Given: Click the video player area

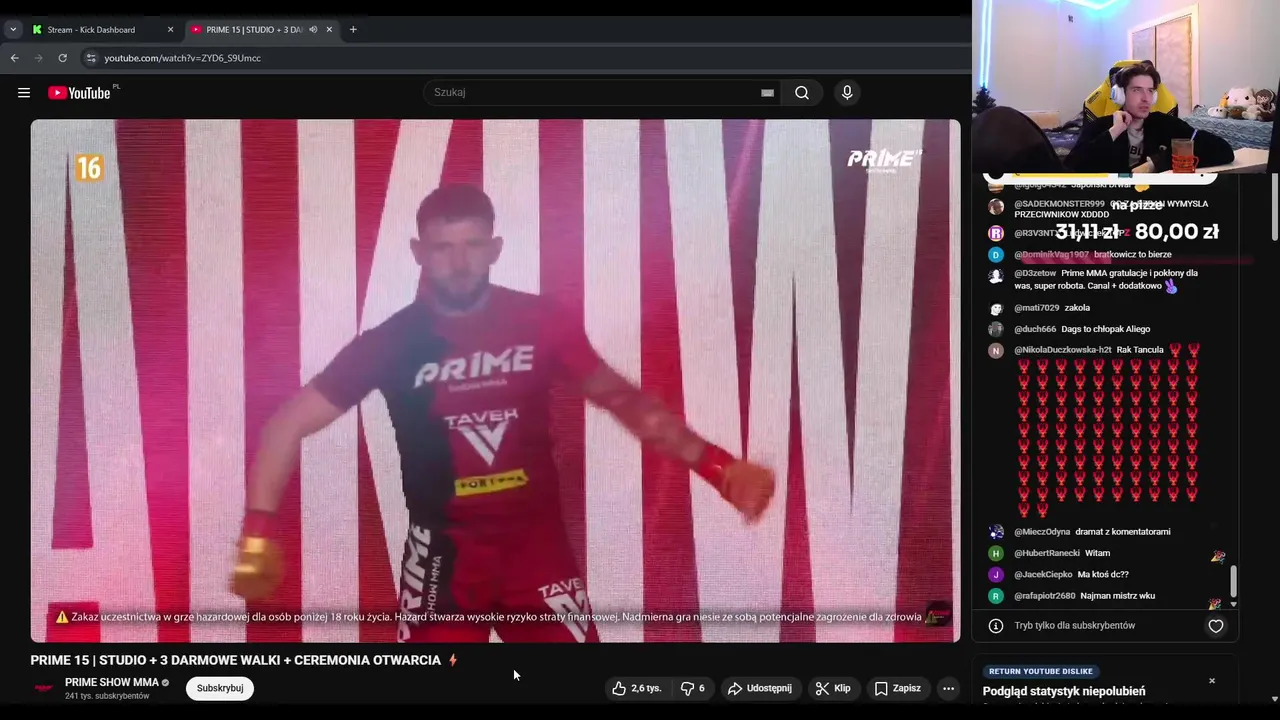Looking at the screenshot, I should click(495, 380).
